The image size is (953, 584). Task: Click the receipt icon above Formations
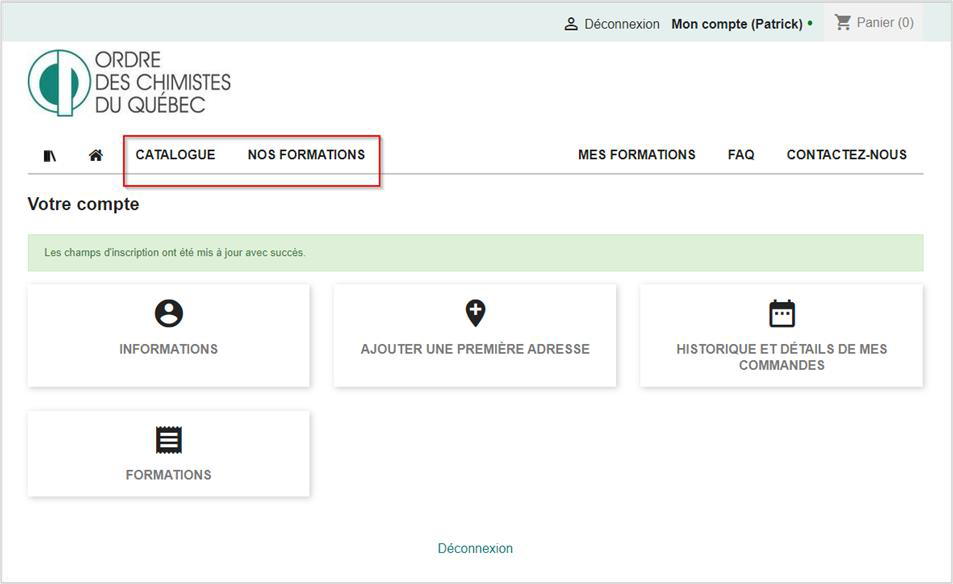click(x=169, y=440)
